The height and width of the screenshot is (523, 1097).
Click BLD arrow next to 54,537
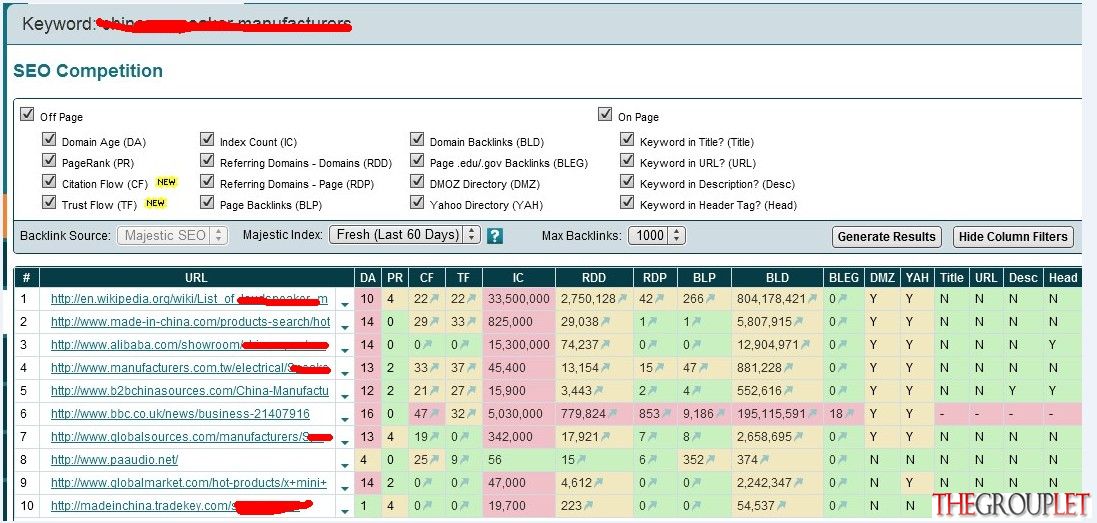781,506
